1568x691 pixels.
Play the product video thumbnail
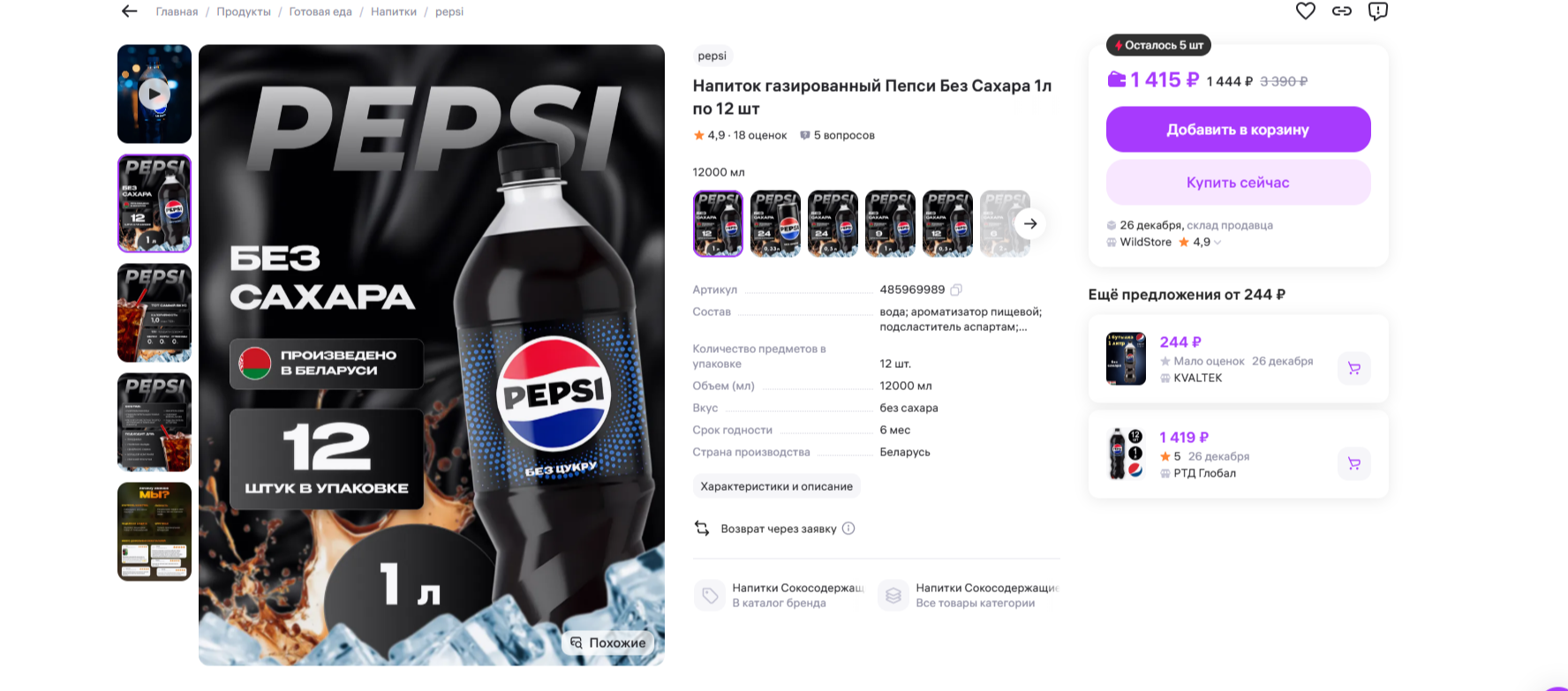click(x=155, y=94)
